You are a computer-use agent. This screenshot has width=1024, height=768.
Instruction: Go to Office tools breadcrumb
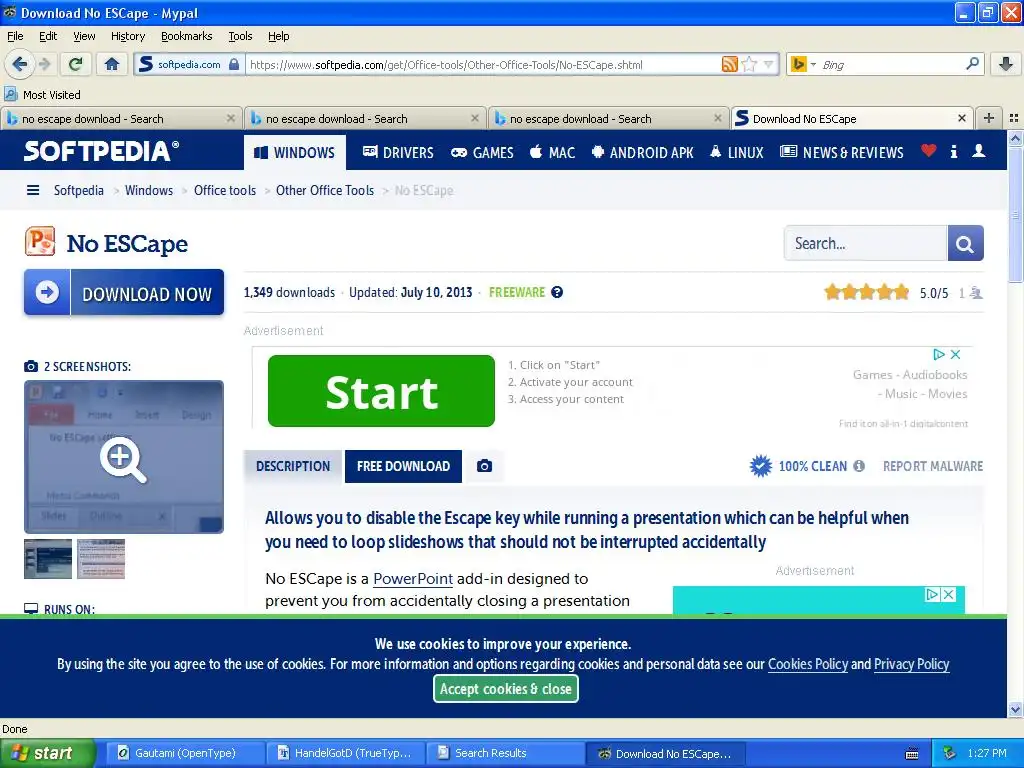[x=225, y=190]
